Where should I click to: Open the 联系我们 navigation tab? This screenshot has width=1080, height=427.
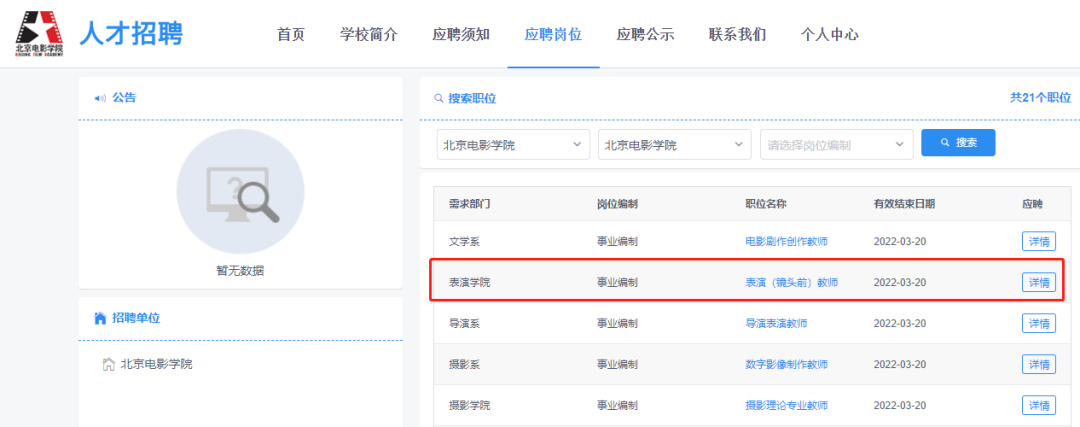point(737,34)
